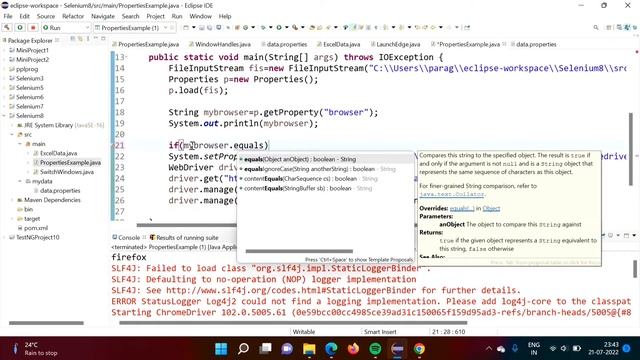Open taskbar Search icon
This screenshot has height=360, width=640.
point(243,349)
